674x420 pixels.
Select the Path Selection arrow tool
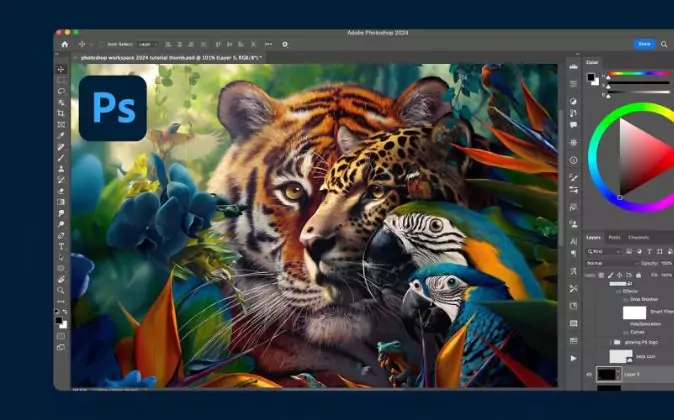coord(61,258)
